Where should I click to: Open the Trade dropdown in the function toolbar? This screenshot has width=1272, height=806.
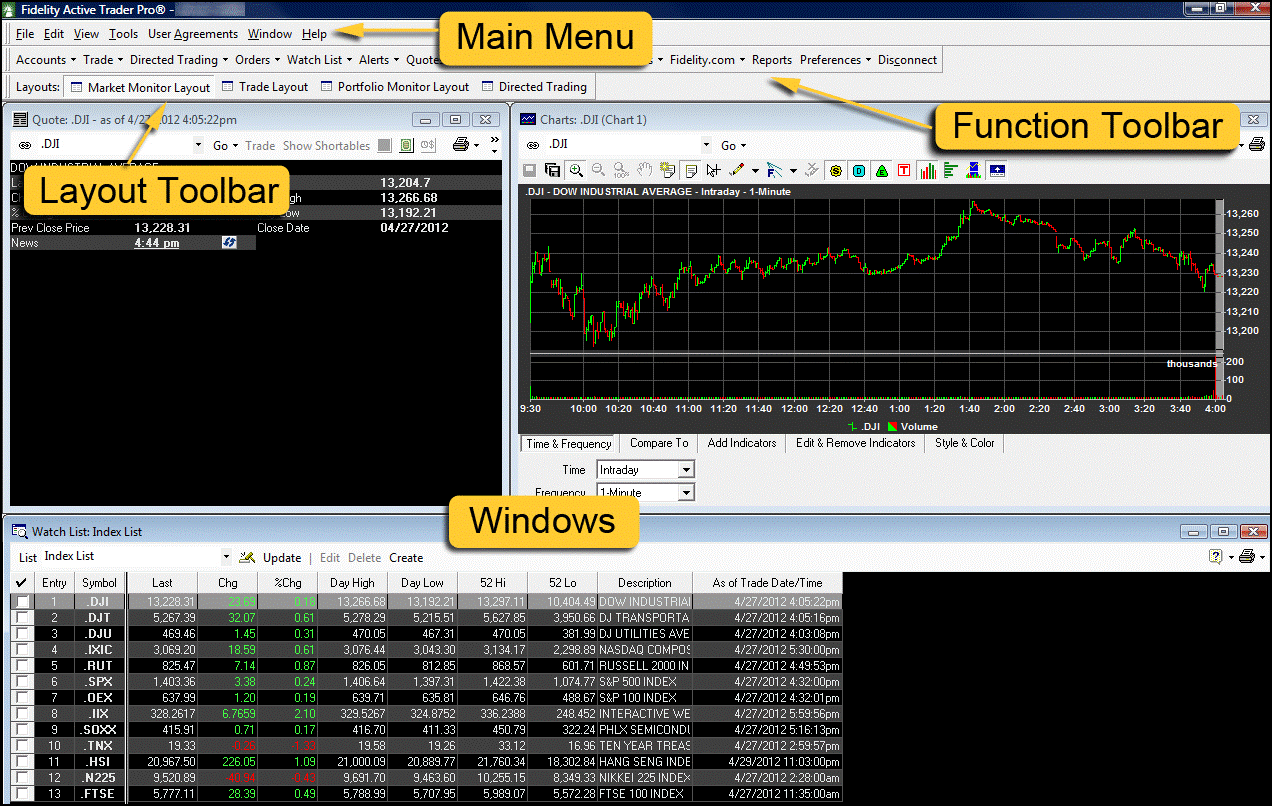(103, 60)
